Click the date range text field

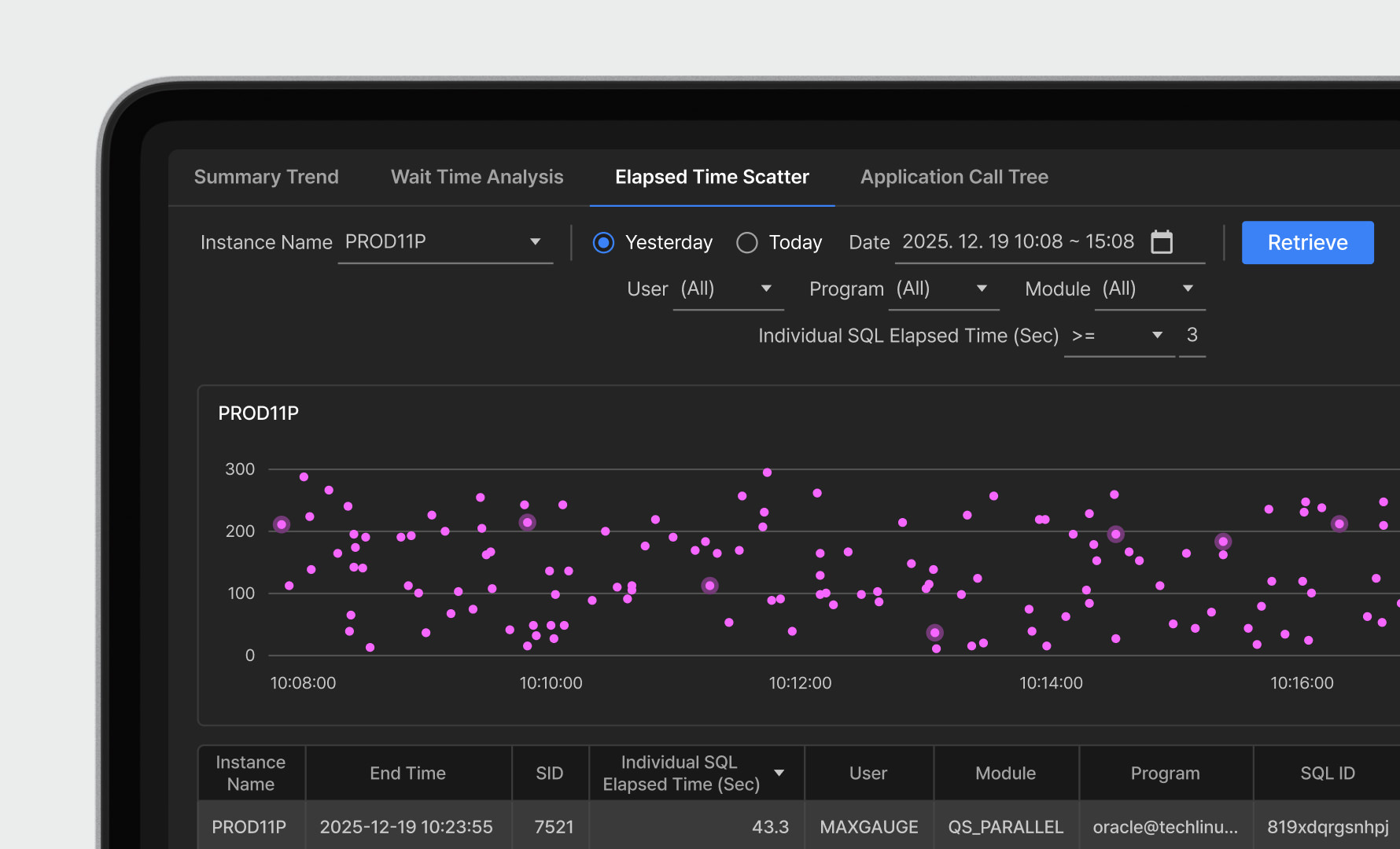click(x=1018, y=242)
